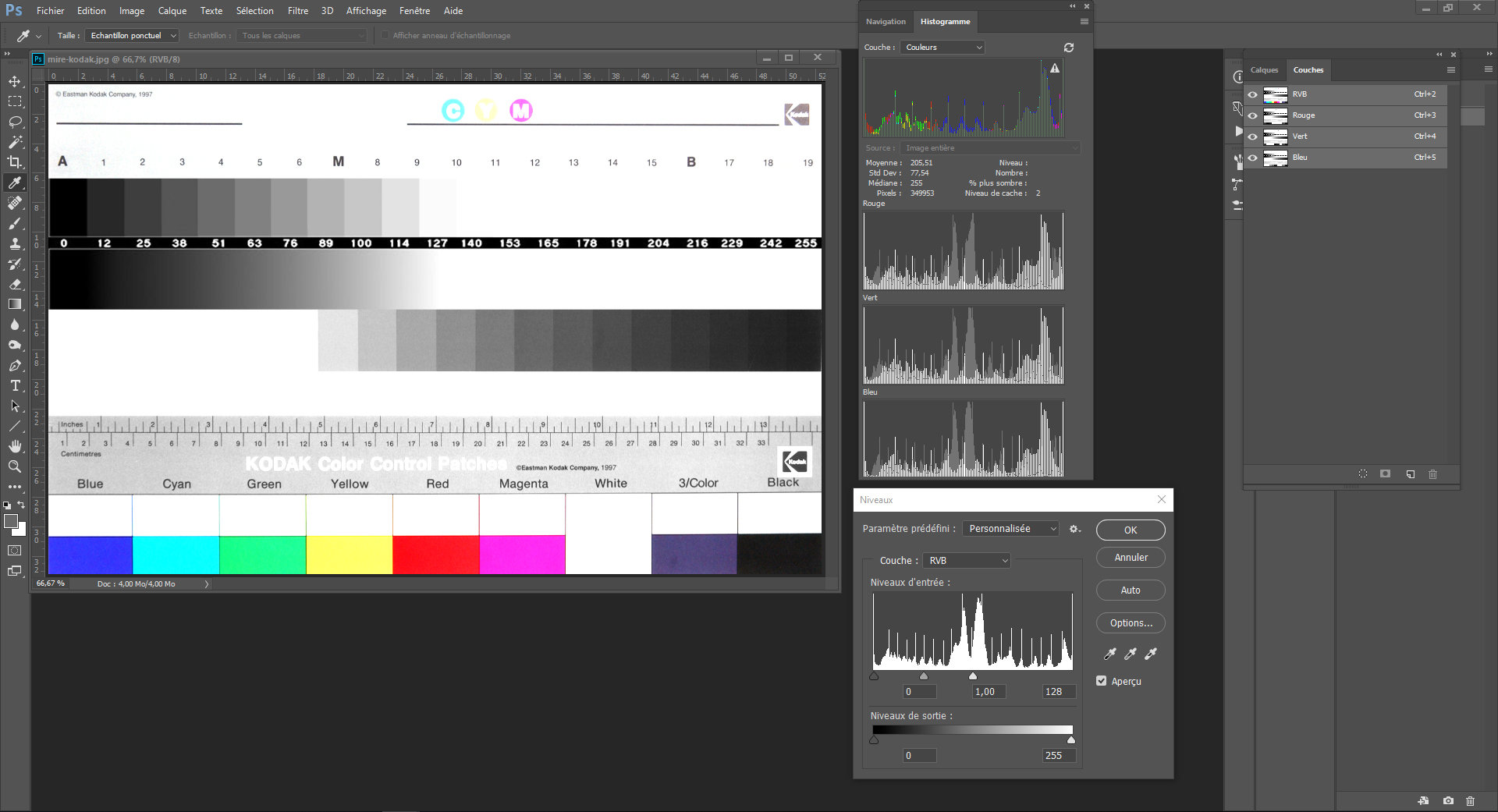Select the Eyedropper tool in the left toolbar
Screen dimensions: 1498x812
click(x=15, y=183)
